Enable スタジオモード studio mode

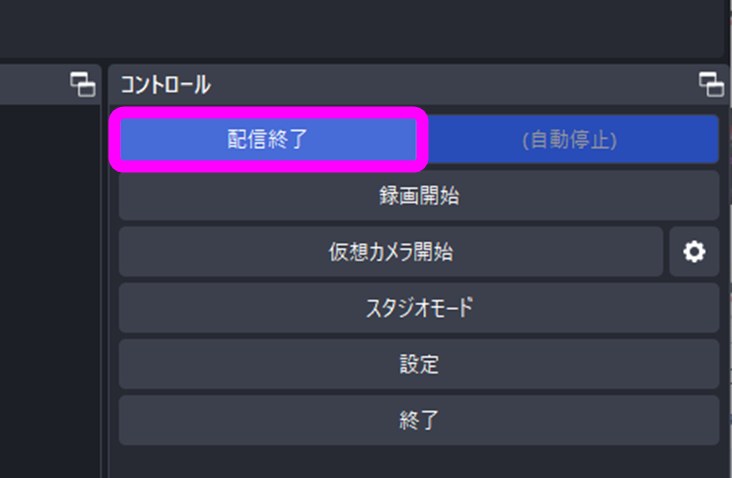click(x=419, y=308)
